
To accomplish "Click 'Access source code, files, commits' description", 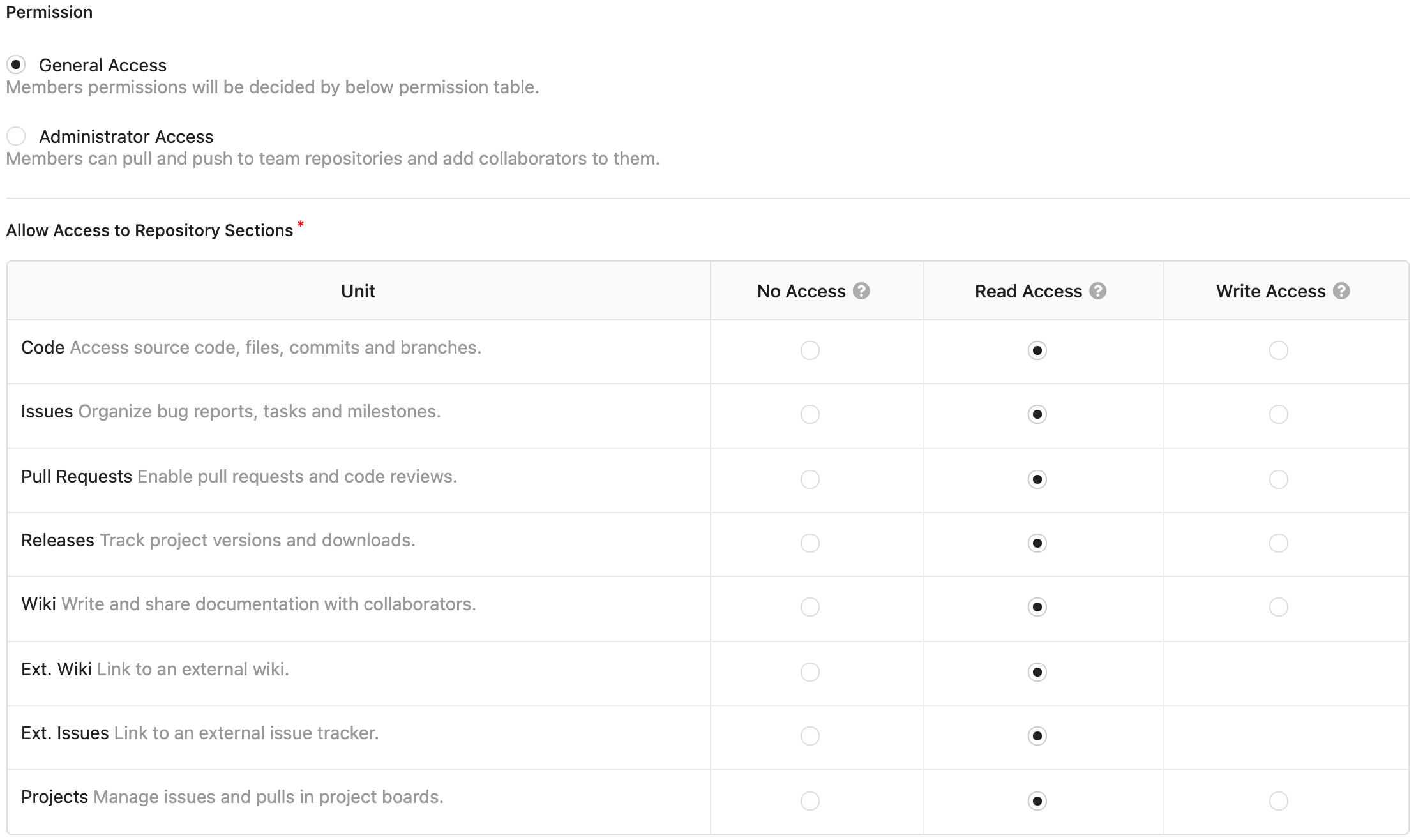I will pos(276,347).
